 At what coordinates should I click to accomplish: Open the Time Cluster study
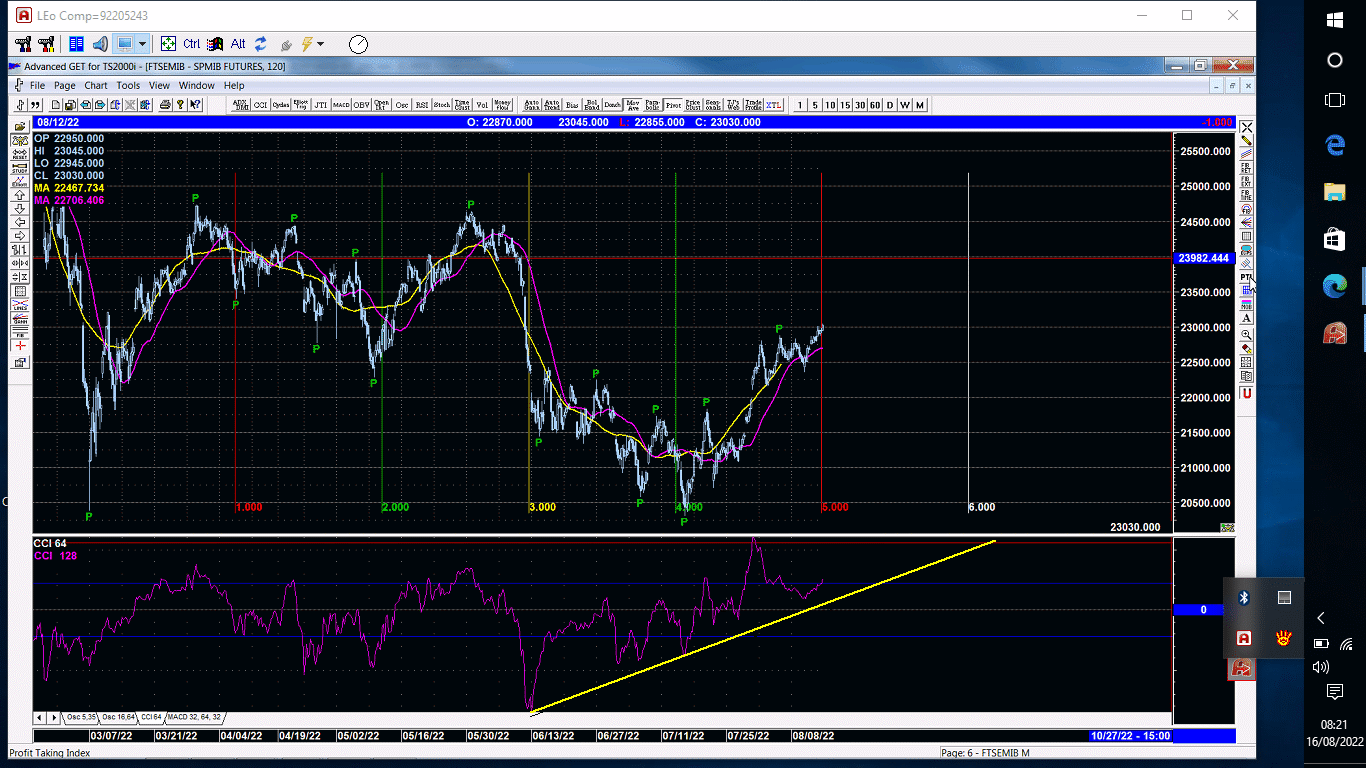[462, 104]
